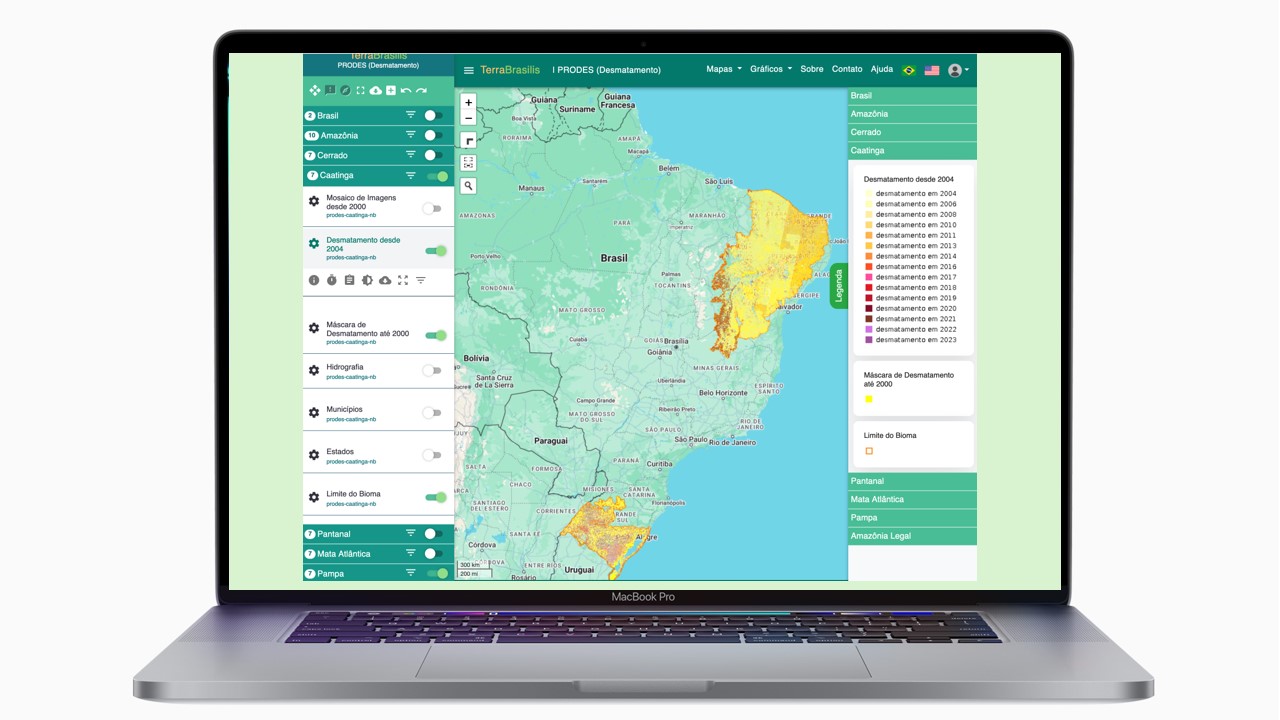Click the info icon under Desmatamento desde 2004
This screenshot has height=720, width=1280.
(x=314, y=281)
